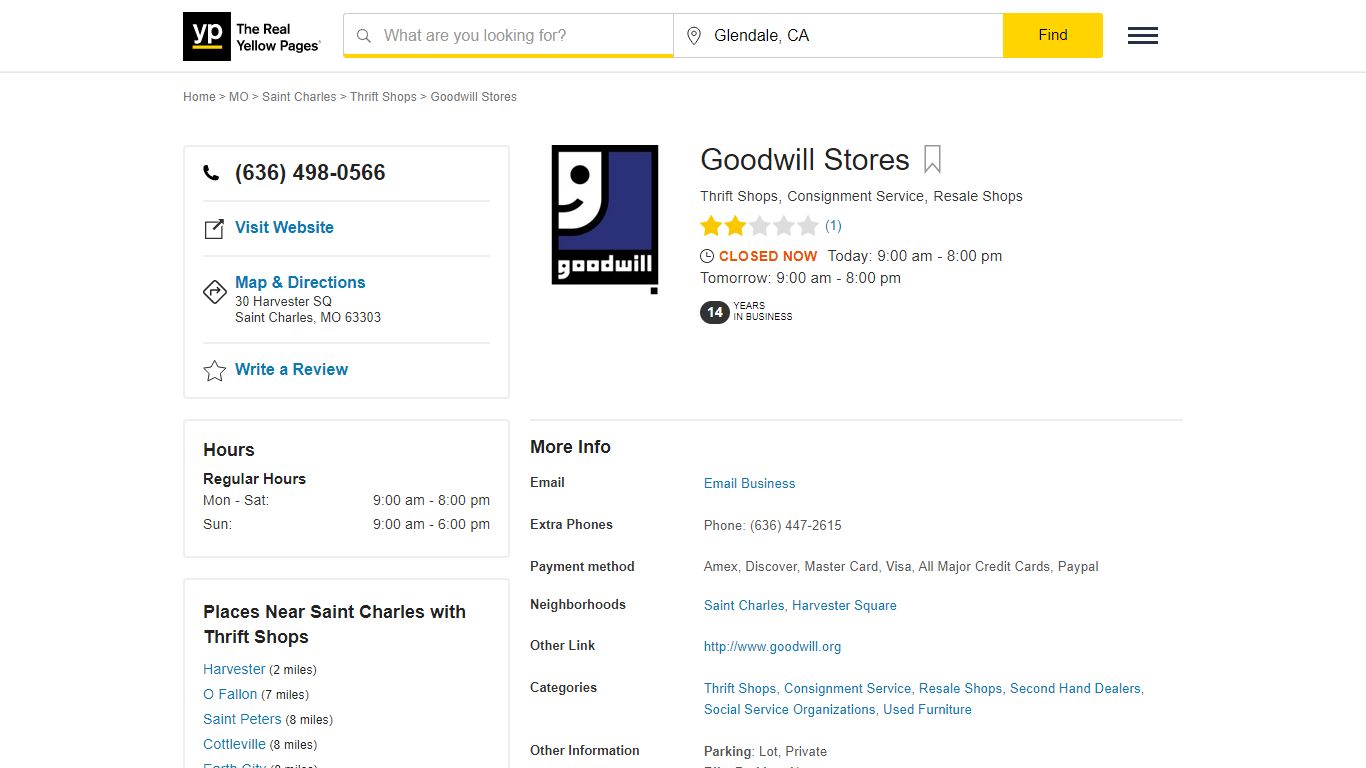
Task: Click Sun hours '9:00 am - 6:00 pm'
Action: pos(431,524)
